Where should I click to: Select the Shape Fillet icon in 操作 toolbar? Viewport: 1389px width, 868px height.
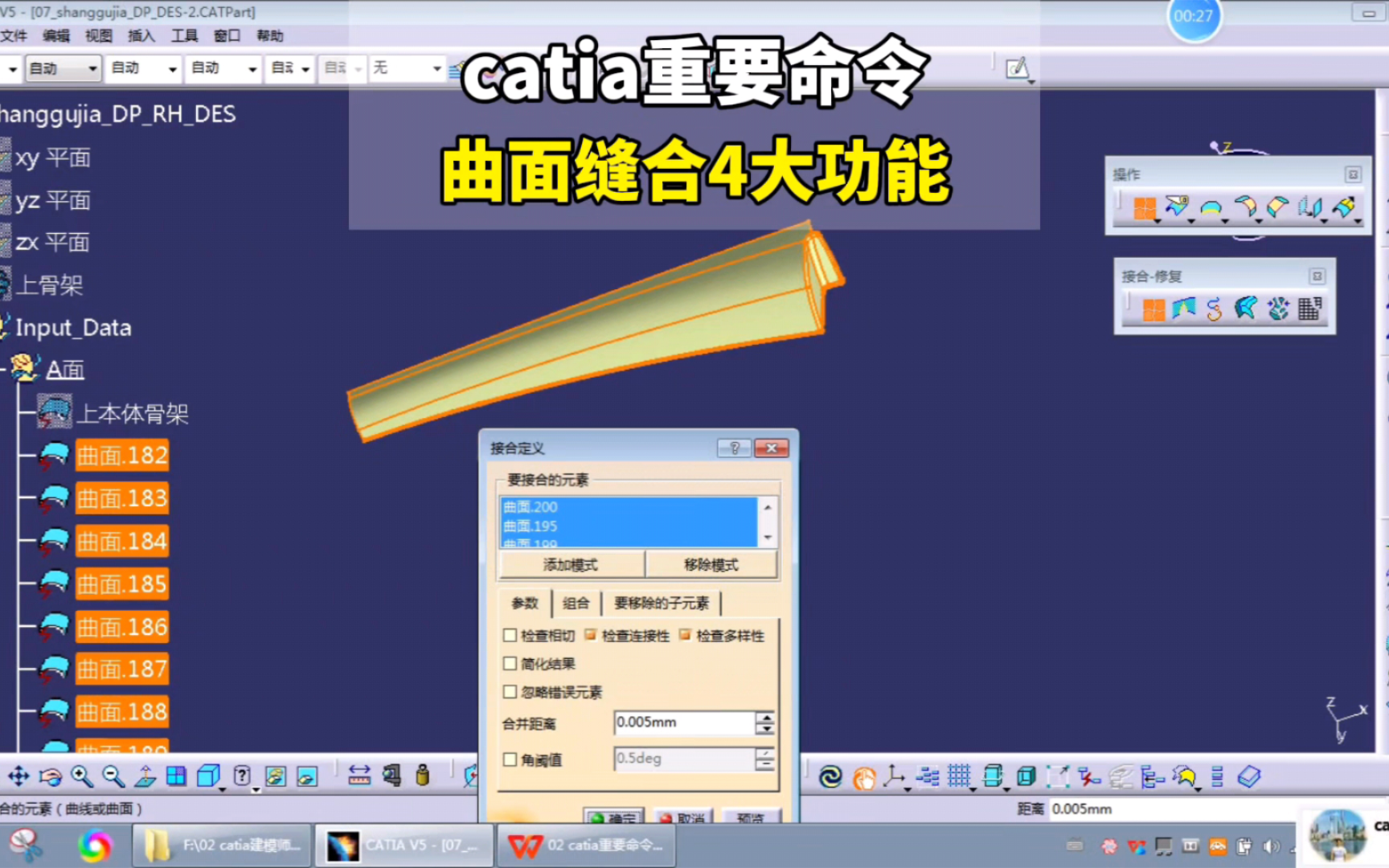coord(1244,207)
